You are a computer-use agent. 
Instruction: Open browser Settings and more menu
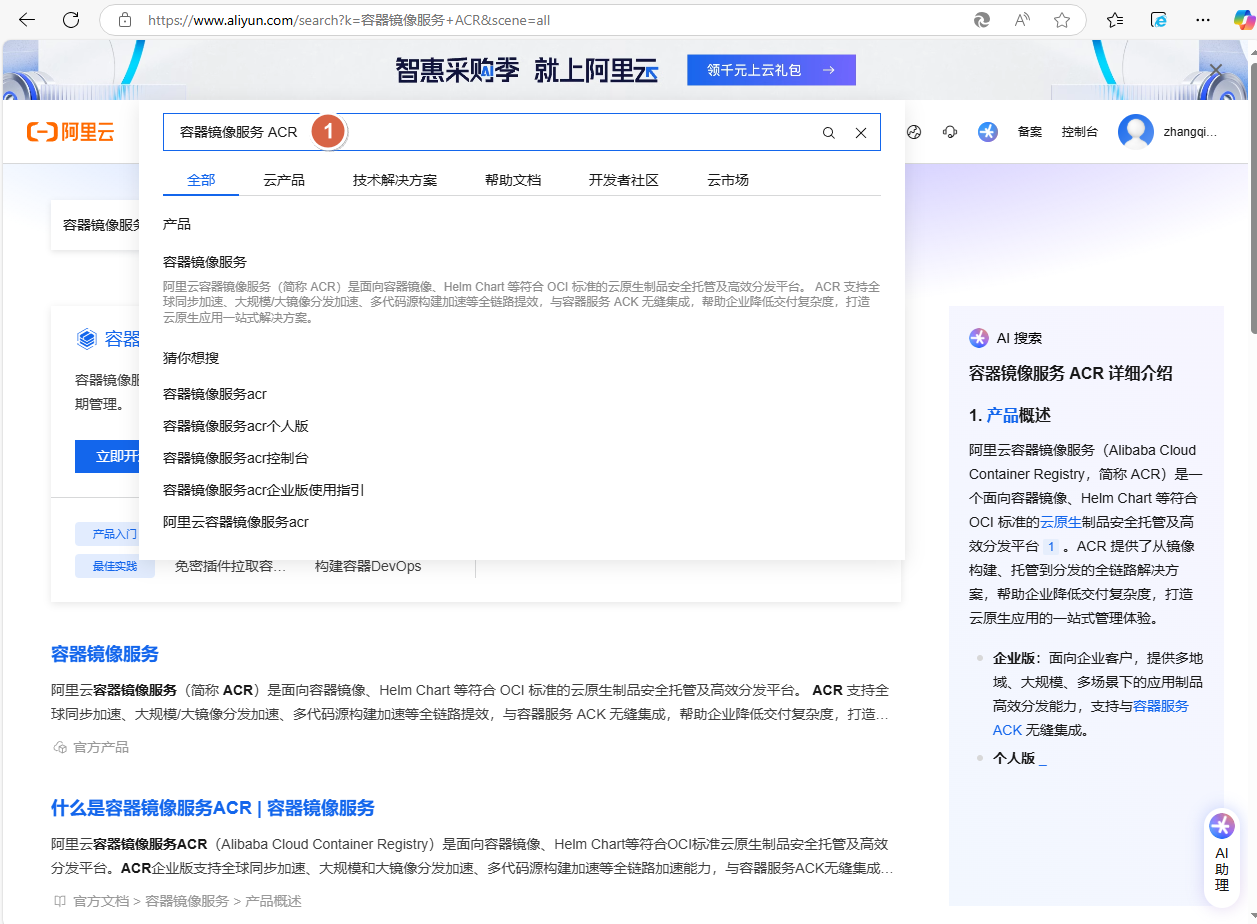tap(1203, 20)
